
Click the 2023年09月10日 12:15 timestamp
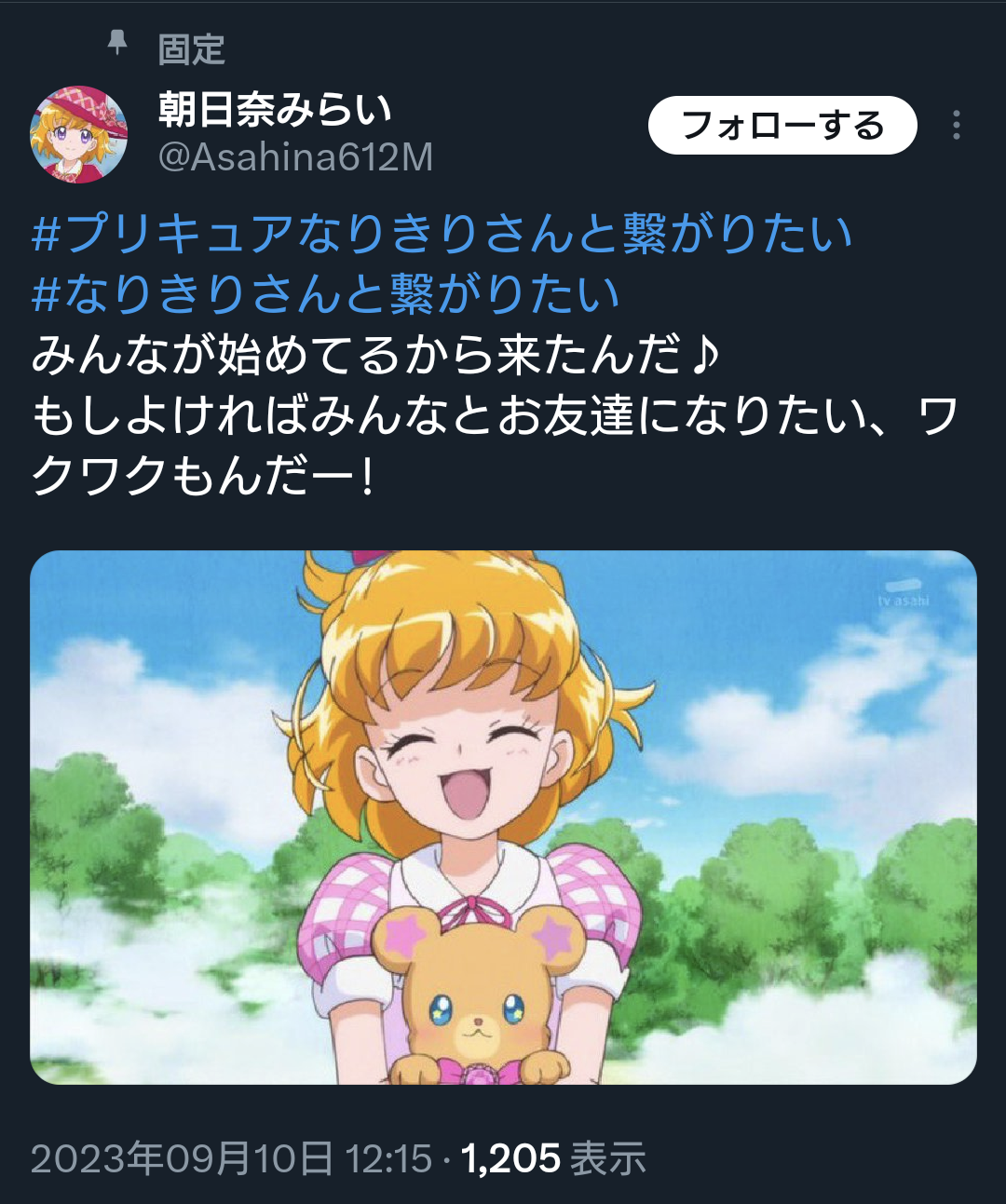231,1159
